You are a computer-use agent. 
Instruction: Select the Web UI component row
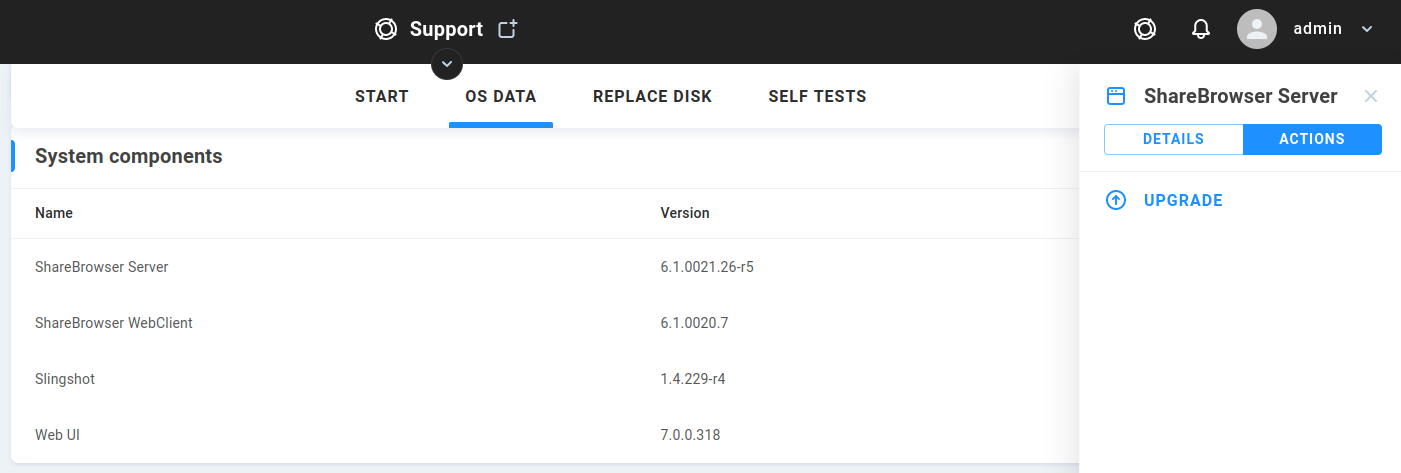click(545, 435)
